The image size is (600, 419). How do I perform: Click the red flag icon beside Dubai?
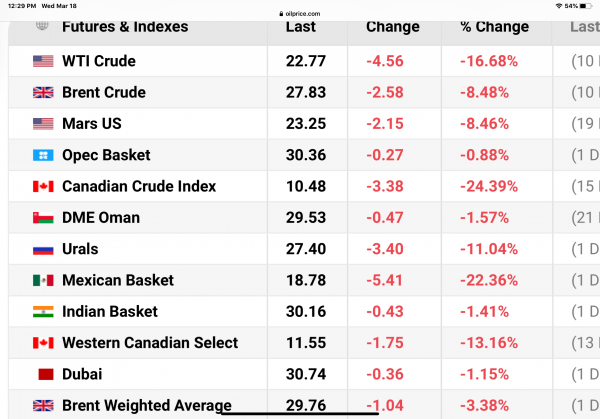pyautogui.click(x=44, y=374)
